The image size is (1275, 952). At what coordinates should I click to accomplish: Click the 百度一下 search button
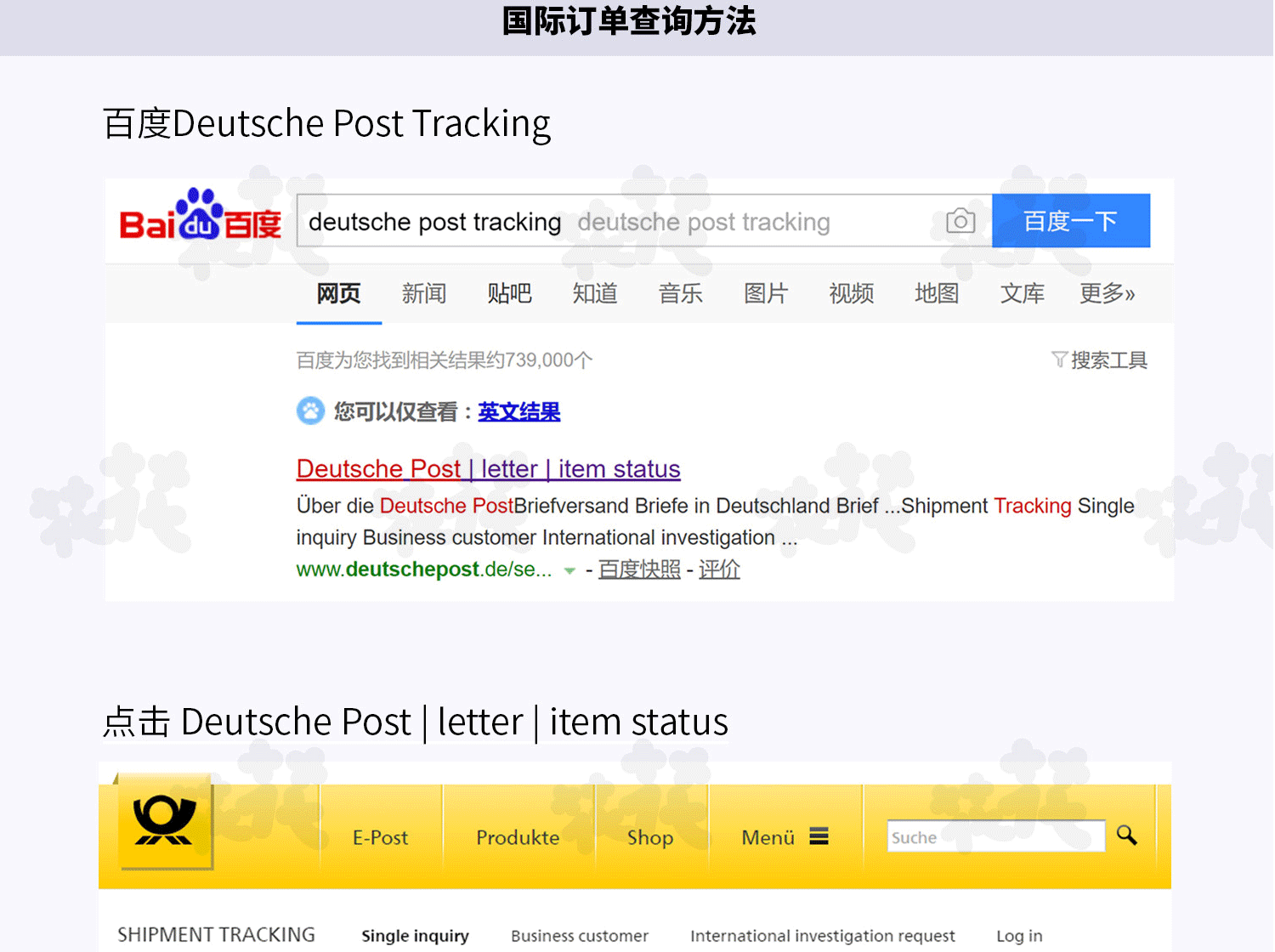click(1071, 221)
